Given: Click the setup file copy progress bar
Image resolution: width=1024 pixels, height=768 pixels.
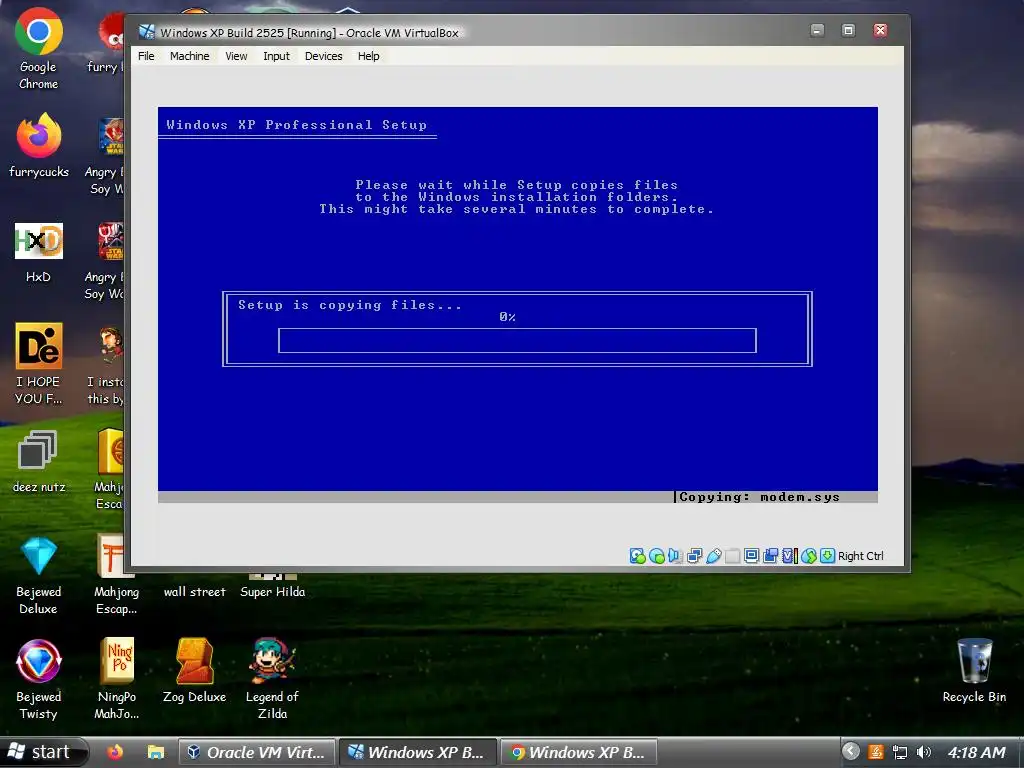Looking at the screenshot, I should (x=517, y=340).
